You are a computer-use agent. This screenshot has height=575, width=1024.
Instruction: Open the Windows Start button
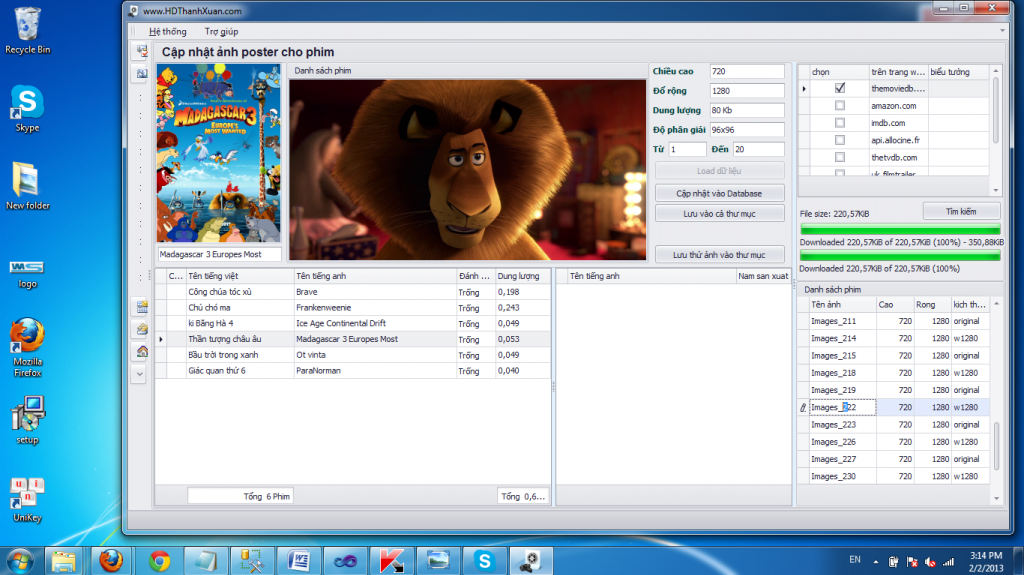[x=20, y=561]
